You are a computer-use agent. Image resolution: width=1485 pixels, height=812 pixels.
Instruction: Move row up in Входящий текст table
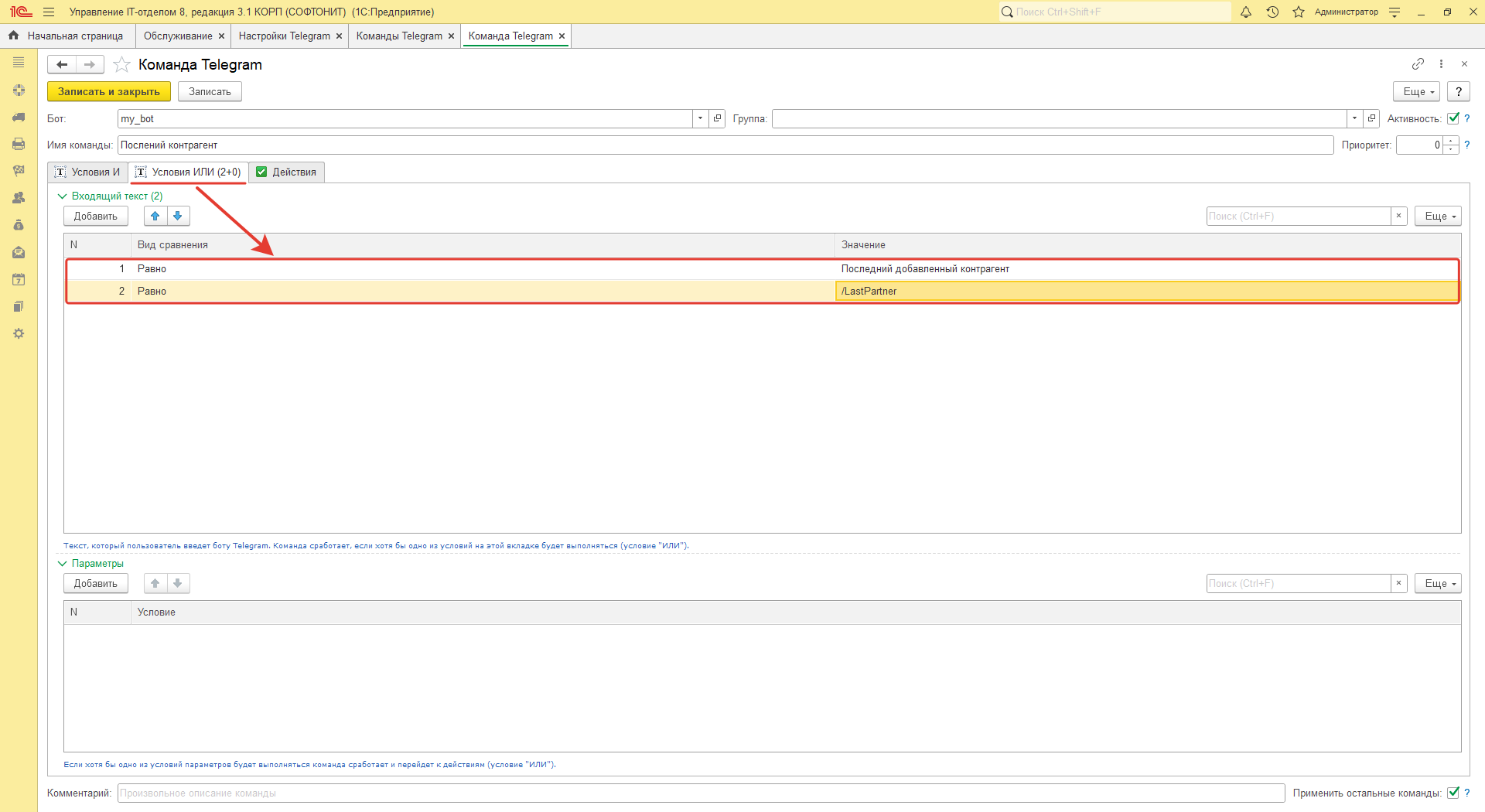[155, 217]
